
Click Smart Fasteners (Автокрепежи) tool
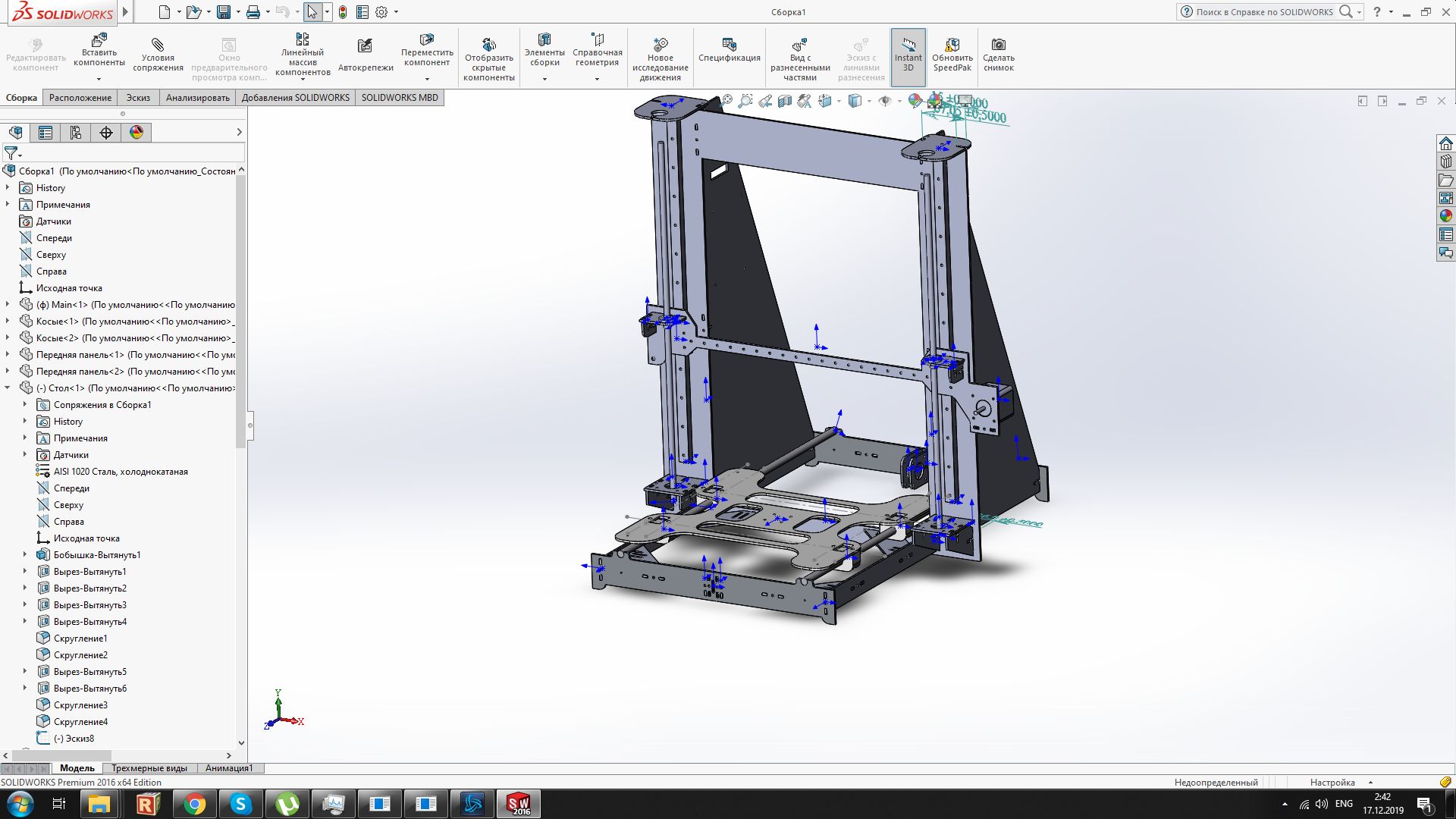coord(366,55)
